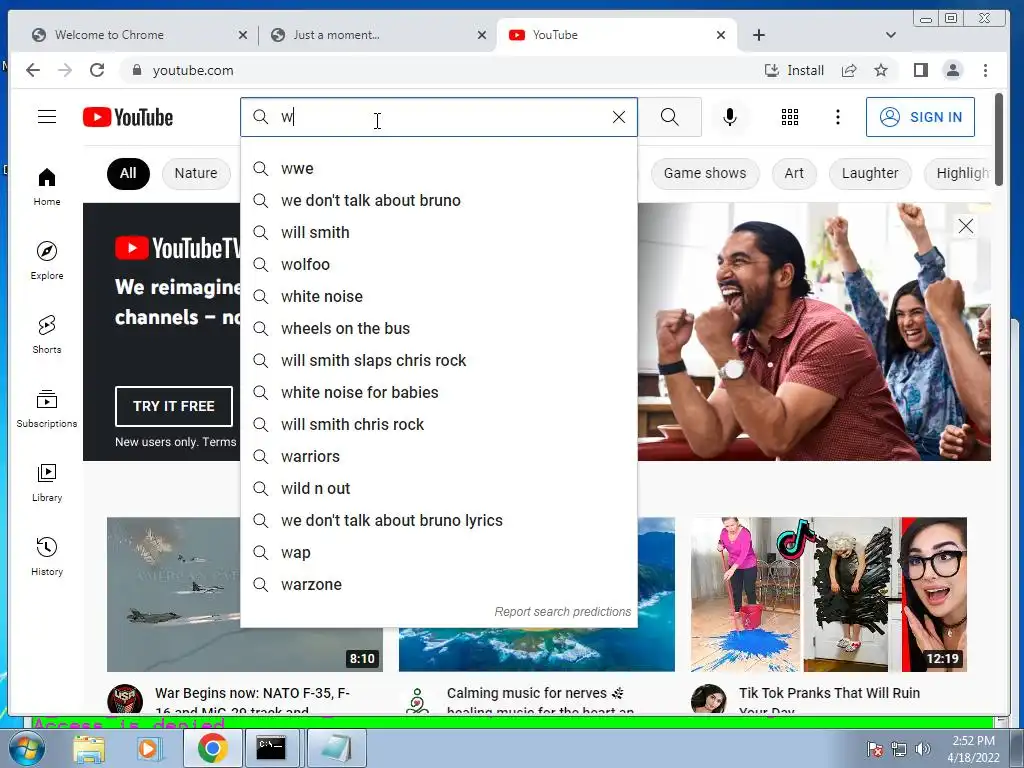
Task: Choose the 'warriors' suggestion
Action: [439, 456]
